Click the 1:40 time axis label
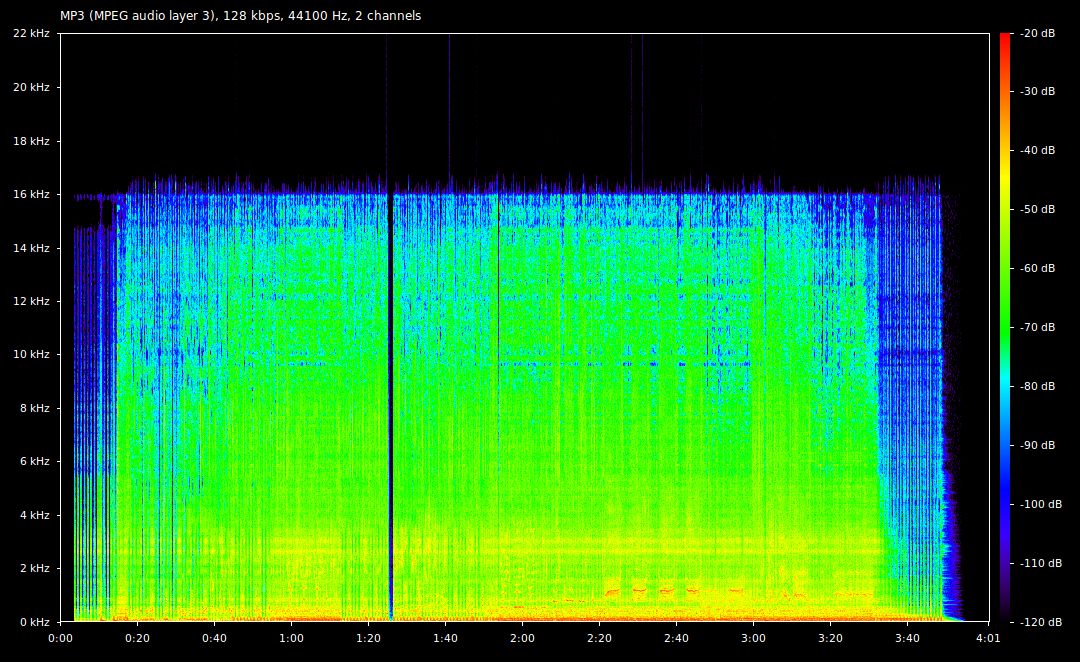 click(x=446, y=638)
